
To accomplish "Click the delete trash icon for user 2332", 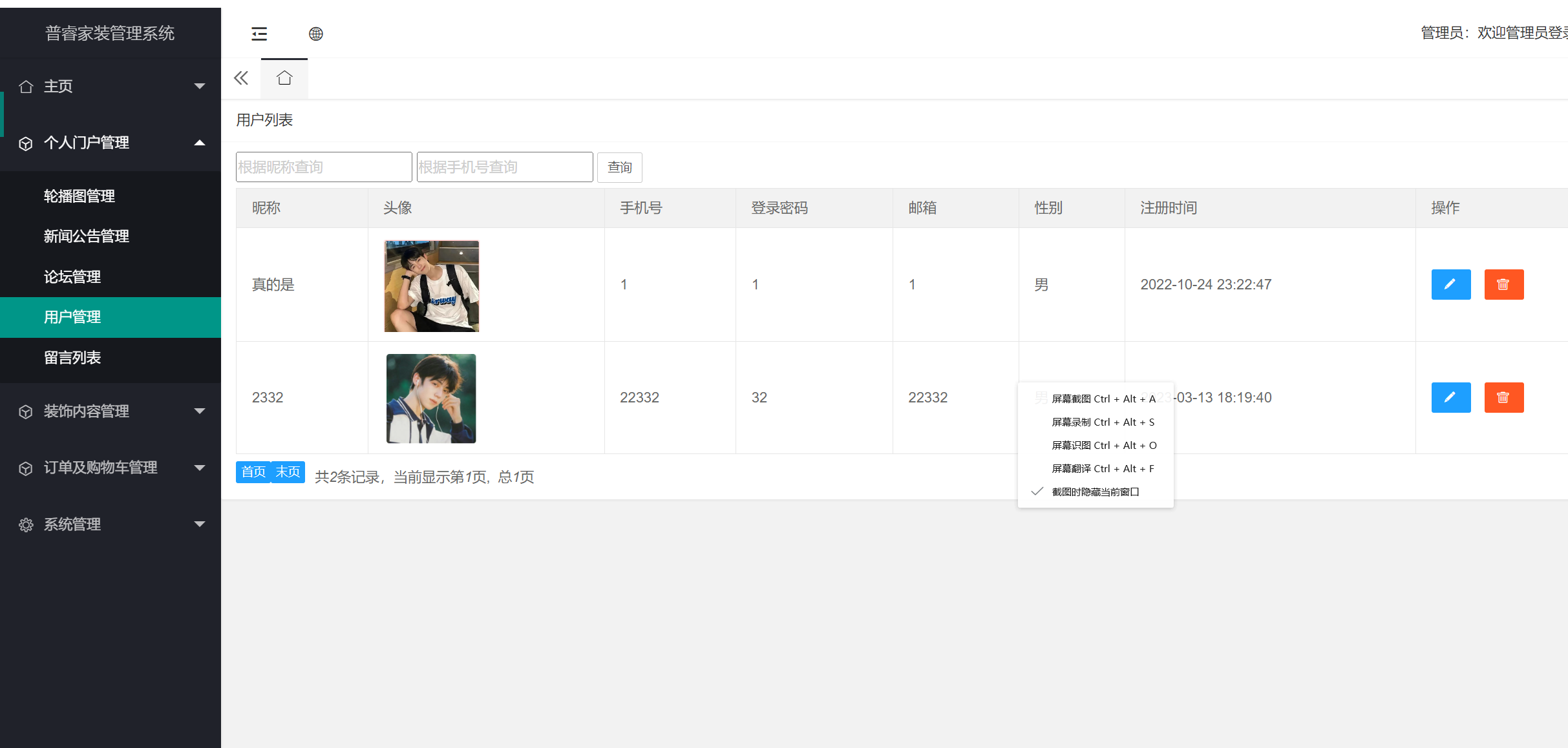I will (x=1504, y=397).
